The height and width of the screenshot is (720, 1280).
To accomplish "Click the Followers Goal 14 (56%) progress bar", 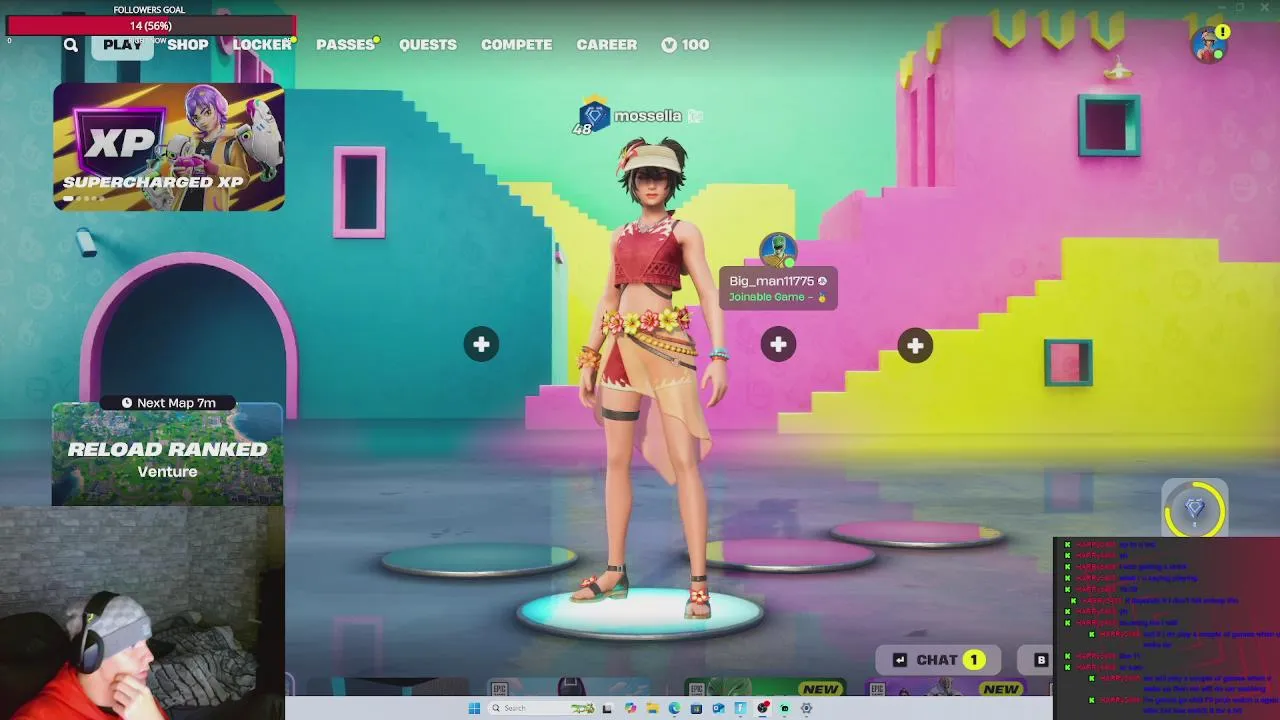I will click(x=150, y=25).
